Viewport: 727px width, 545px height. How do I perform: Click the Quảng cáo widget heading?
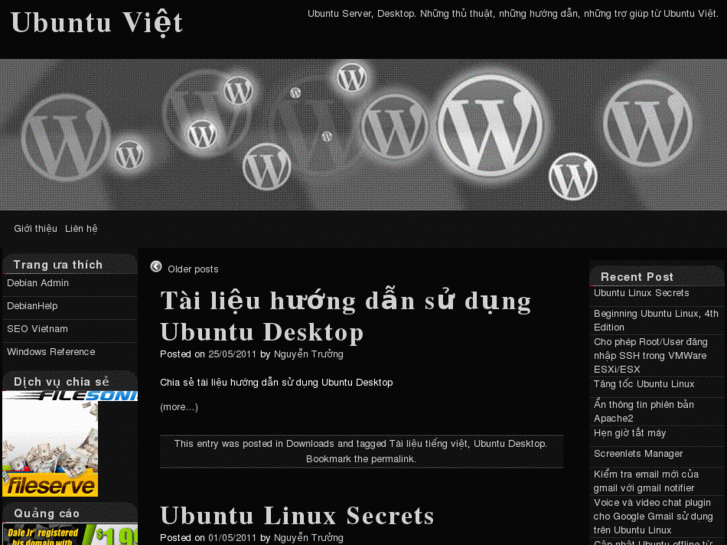[x=47, y=513]
